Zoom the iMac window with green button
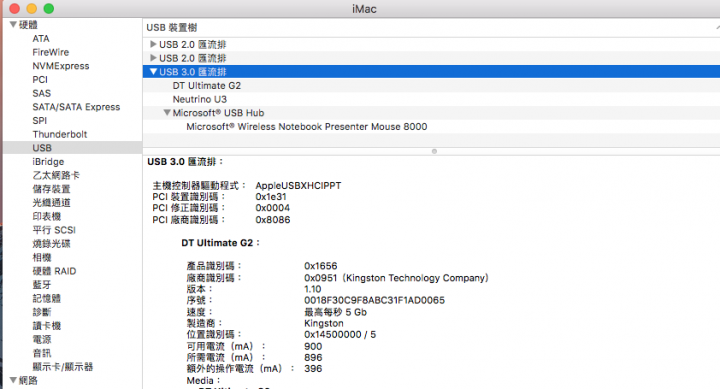The width and height of the screenshot is (720, 389). coord(49,9)
